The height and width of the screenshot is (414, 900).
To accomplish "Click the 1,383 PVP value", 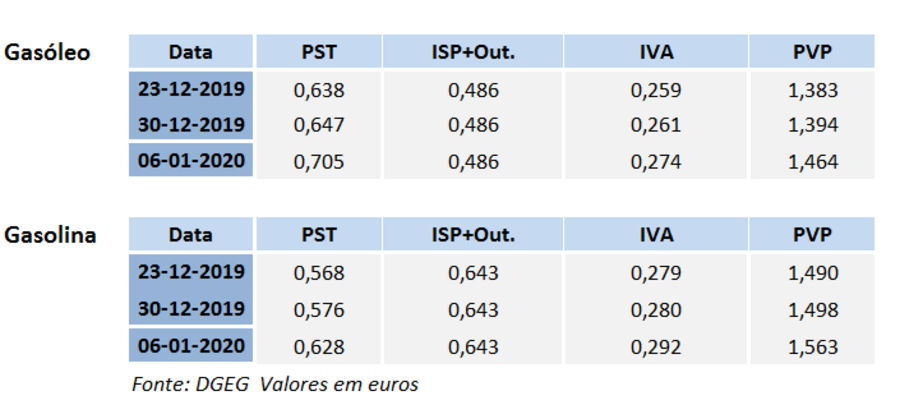I will 812,90.
